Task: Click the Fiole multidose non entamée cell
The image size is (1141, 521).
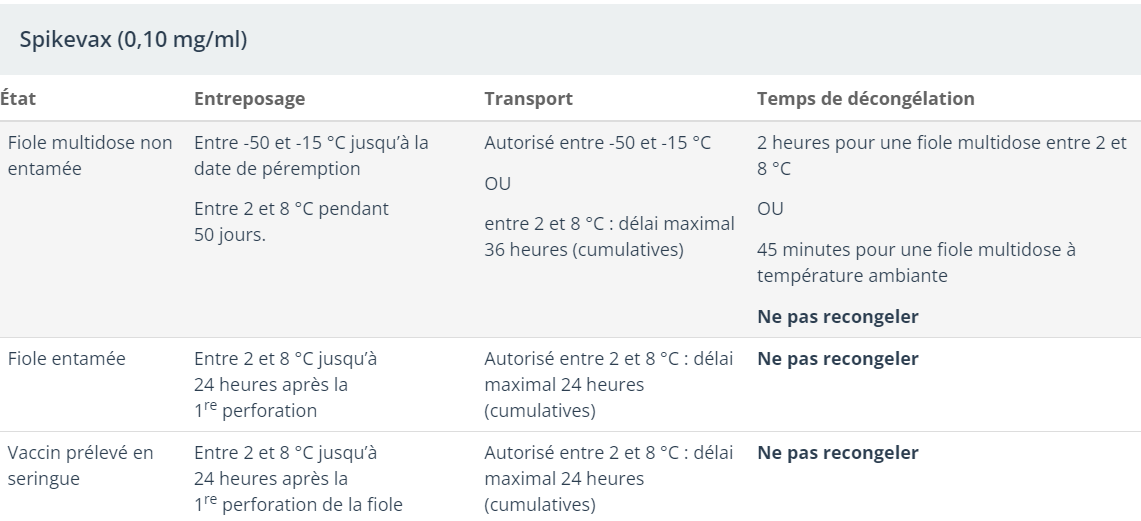Action: [x=89, y=156]
